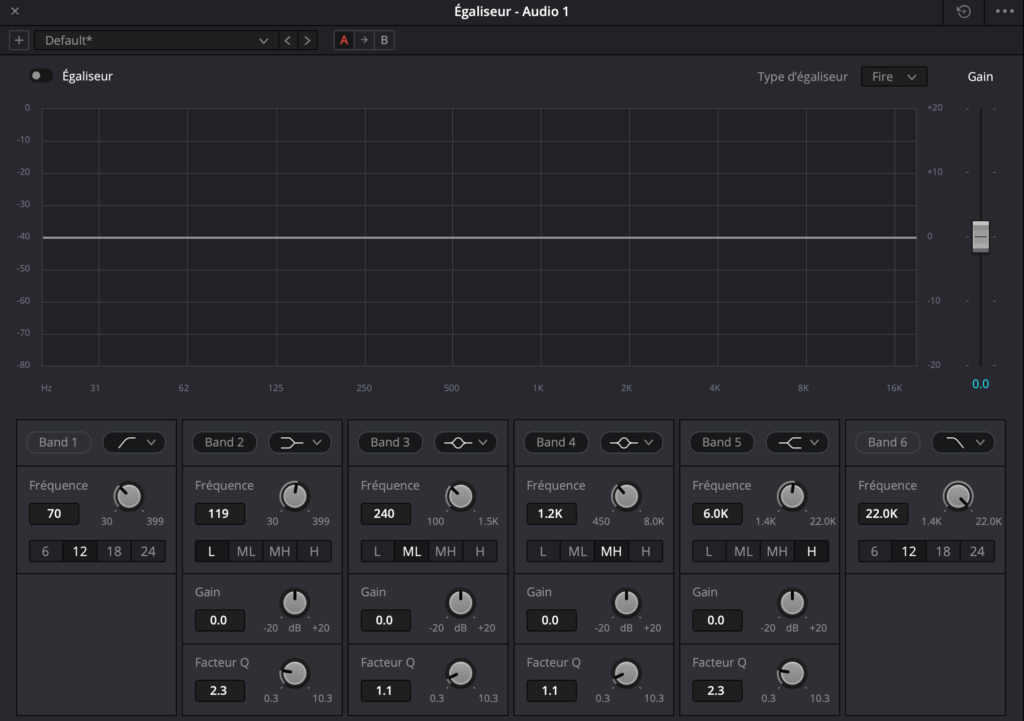Image resolution: width=1024 pixels, height=721 pixels.
Task: Select MH range for Band 3
Action: coord(445,551)
